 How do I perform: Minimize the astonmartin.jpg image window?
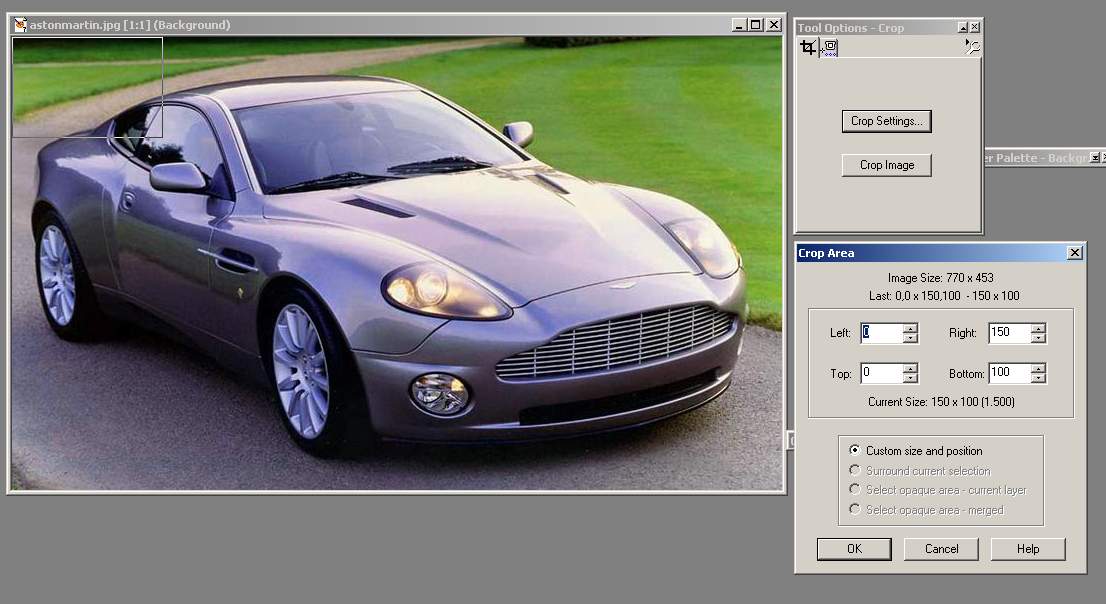(x=740, y=25)
